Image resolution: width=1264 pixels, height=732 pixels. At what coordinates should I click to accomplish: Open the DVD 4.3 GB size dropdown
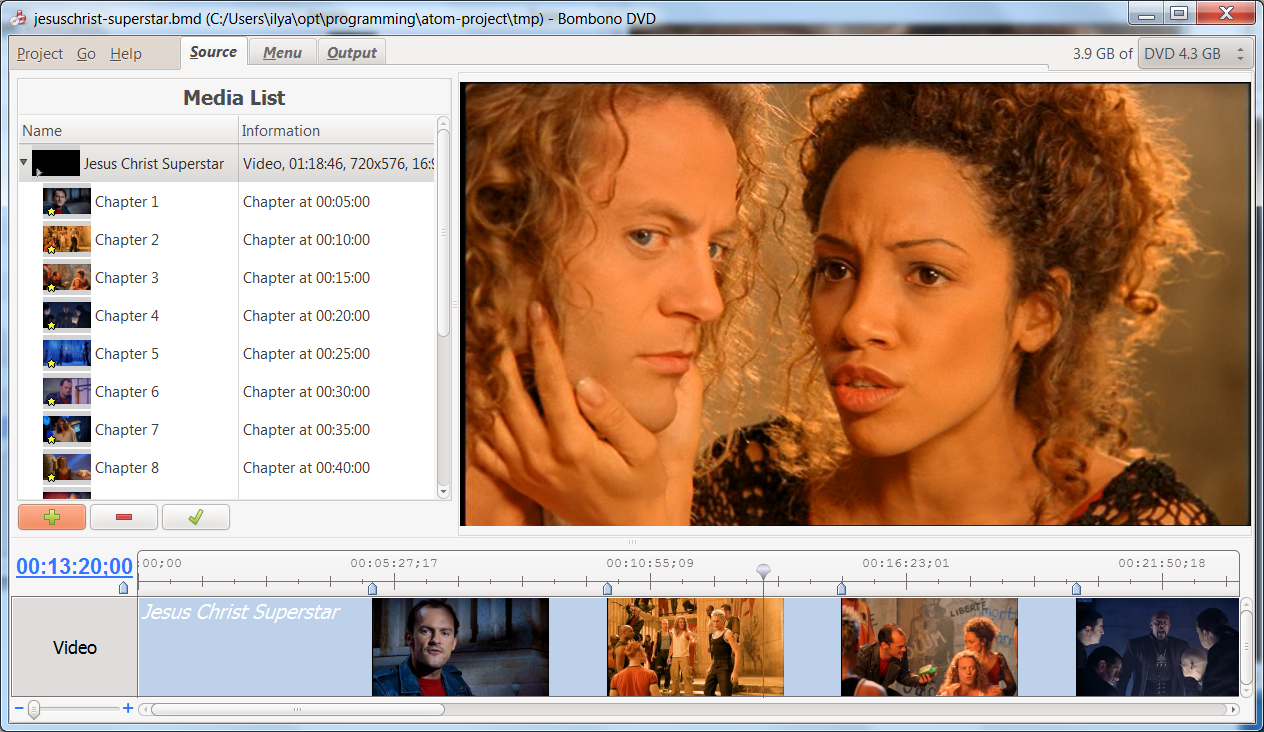pos(1195,54)
